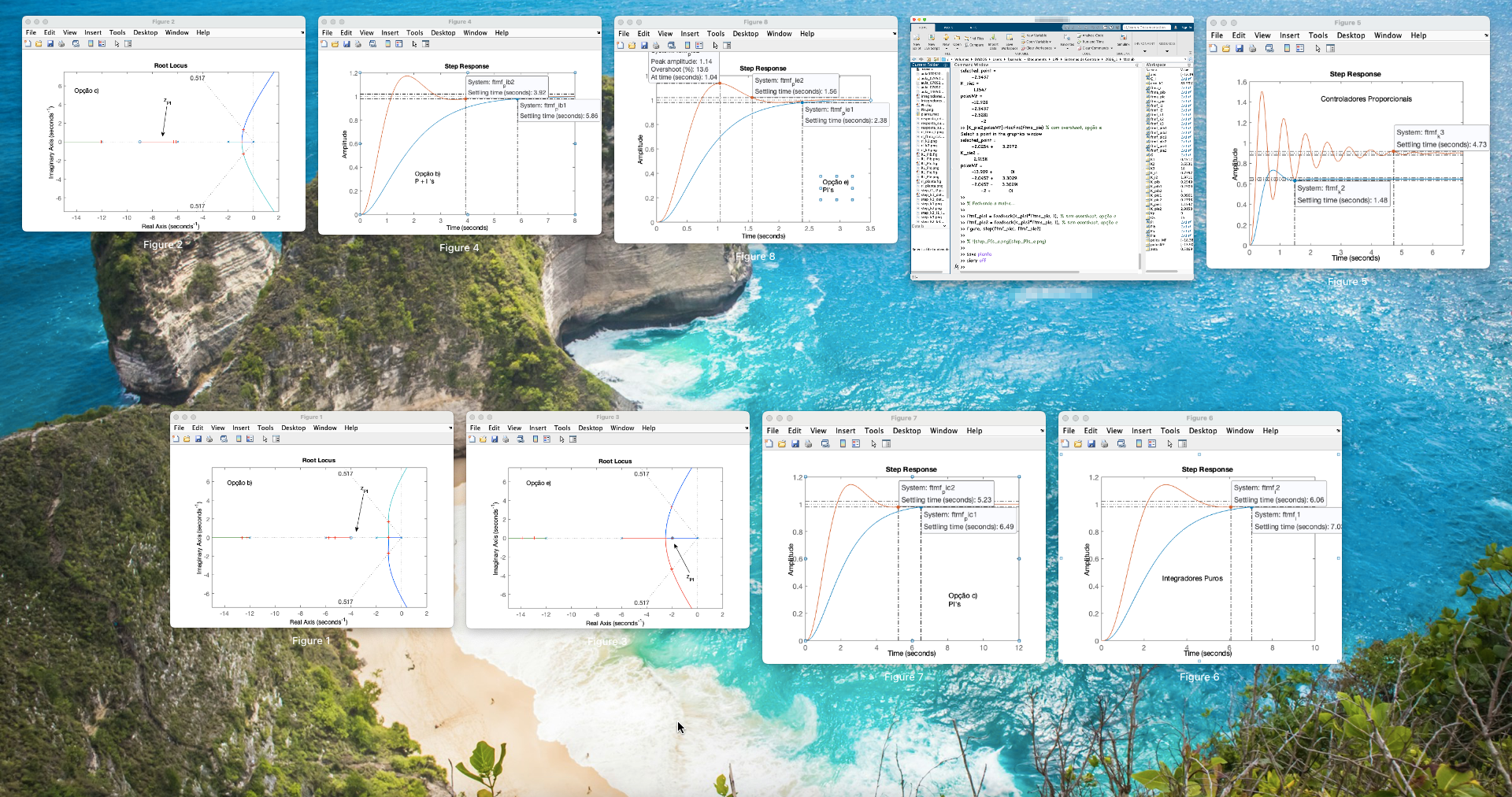Open menu bar dock arrow in Figure 5
1512x797 pixels.
pos(1485,35)
